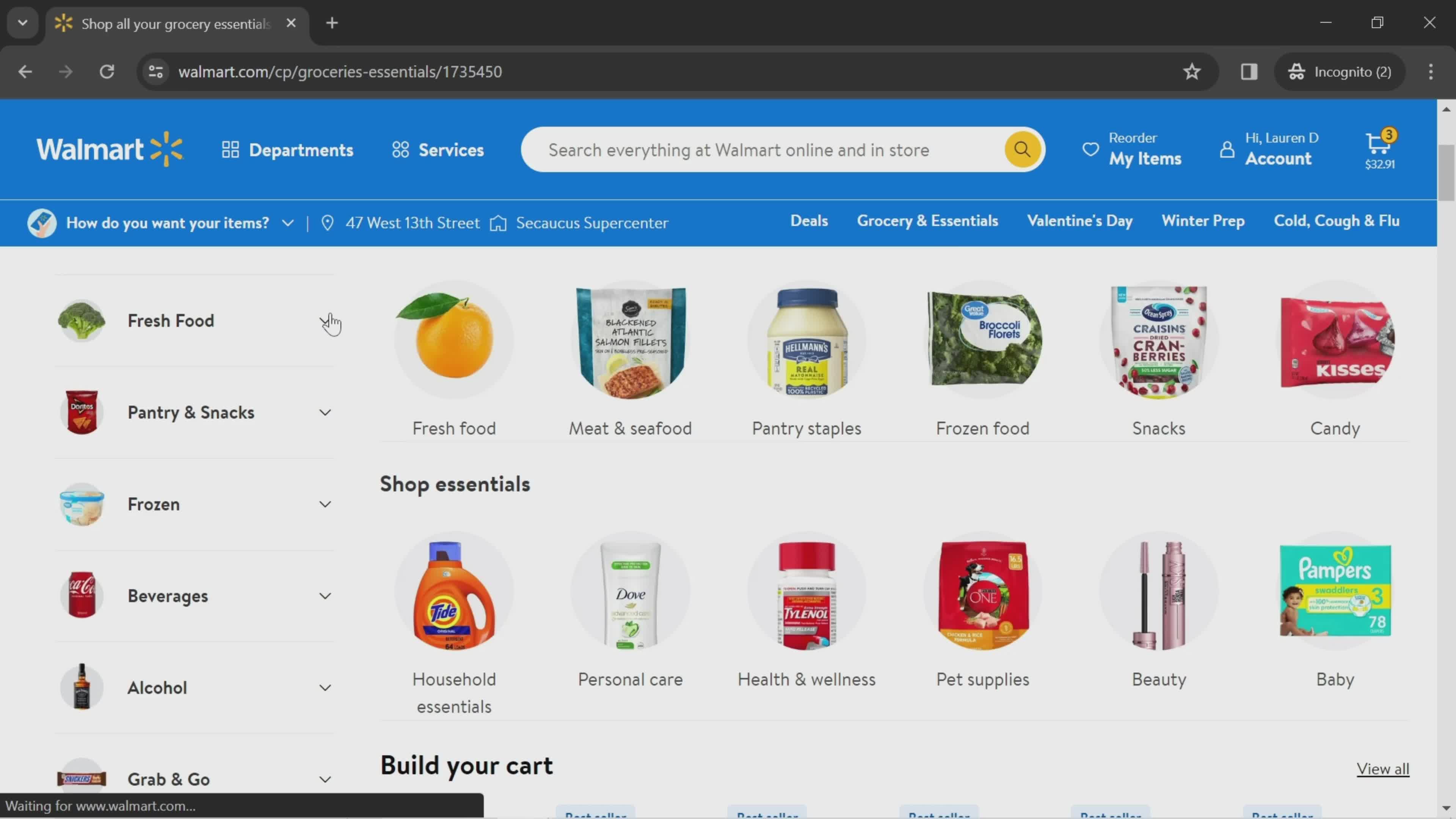
Task: Click the View all link
Action: point(1384,768)
